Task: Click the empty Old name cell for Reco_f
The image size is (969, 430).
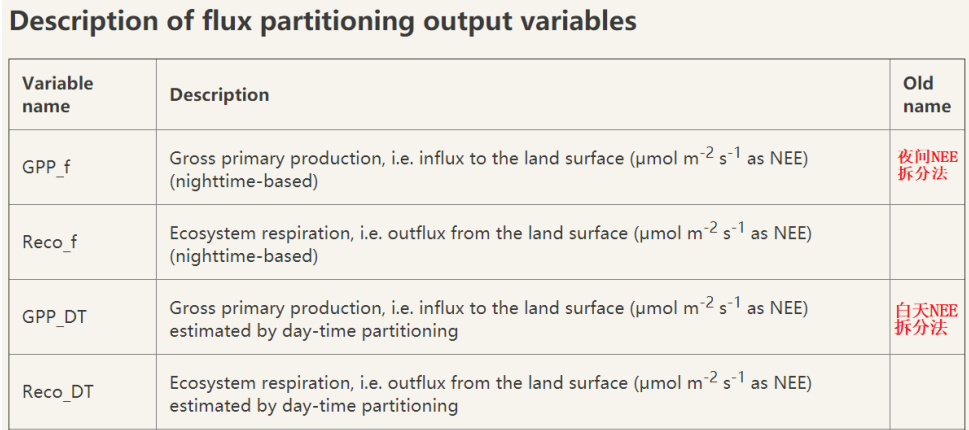Action: coord(927,243)
